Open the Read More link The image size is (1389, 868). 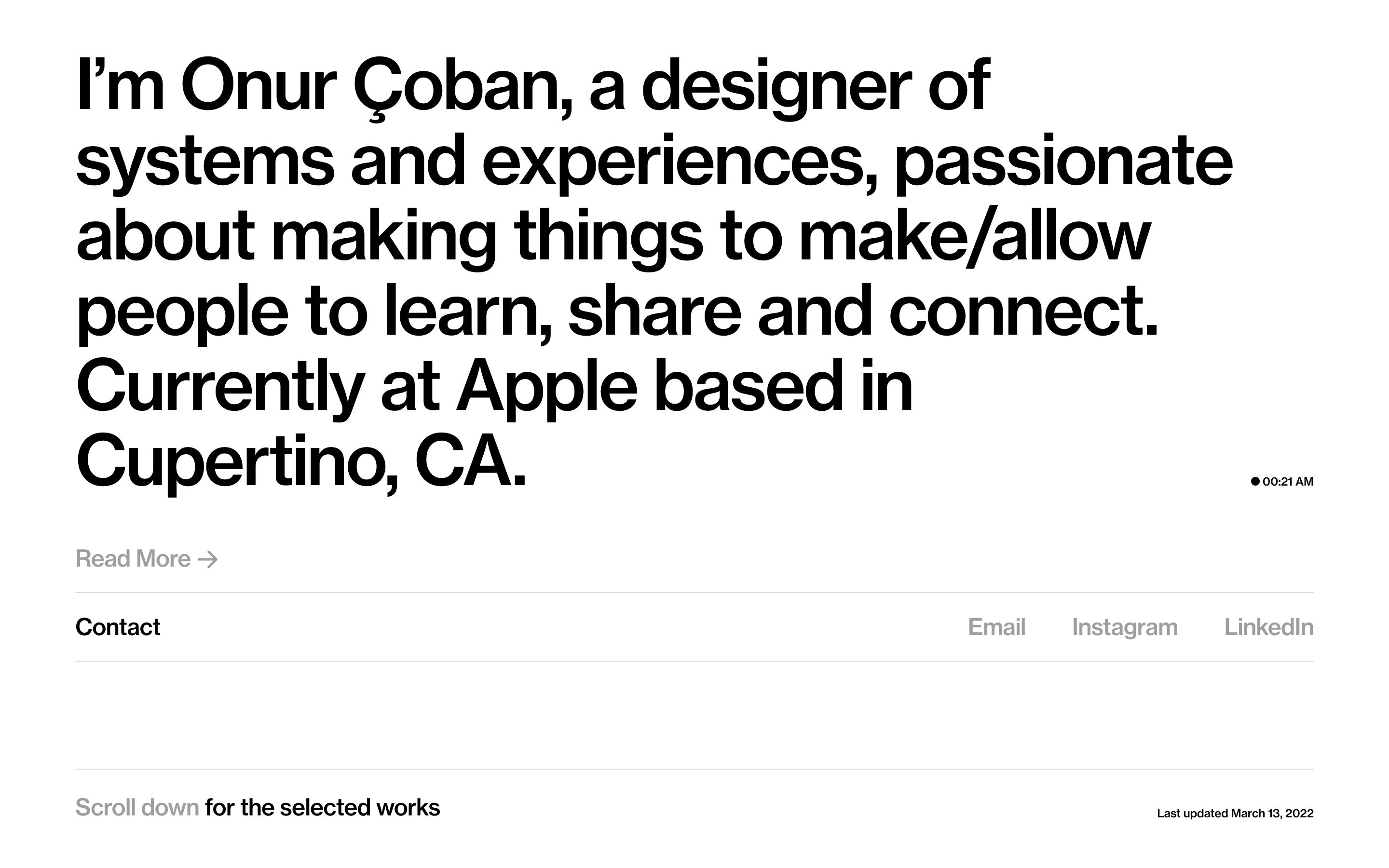click(133, 559)
